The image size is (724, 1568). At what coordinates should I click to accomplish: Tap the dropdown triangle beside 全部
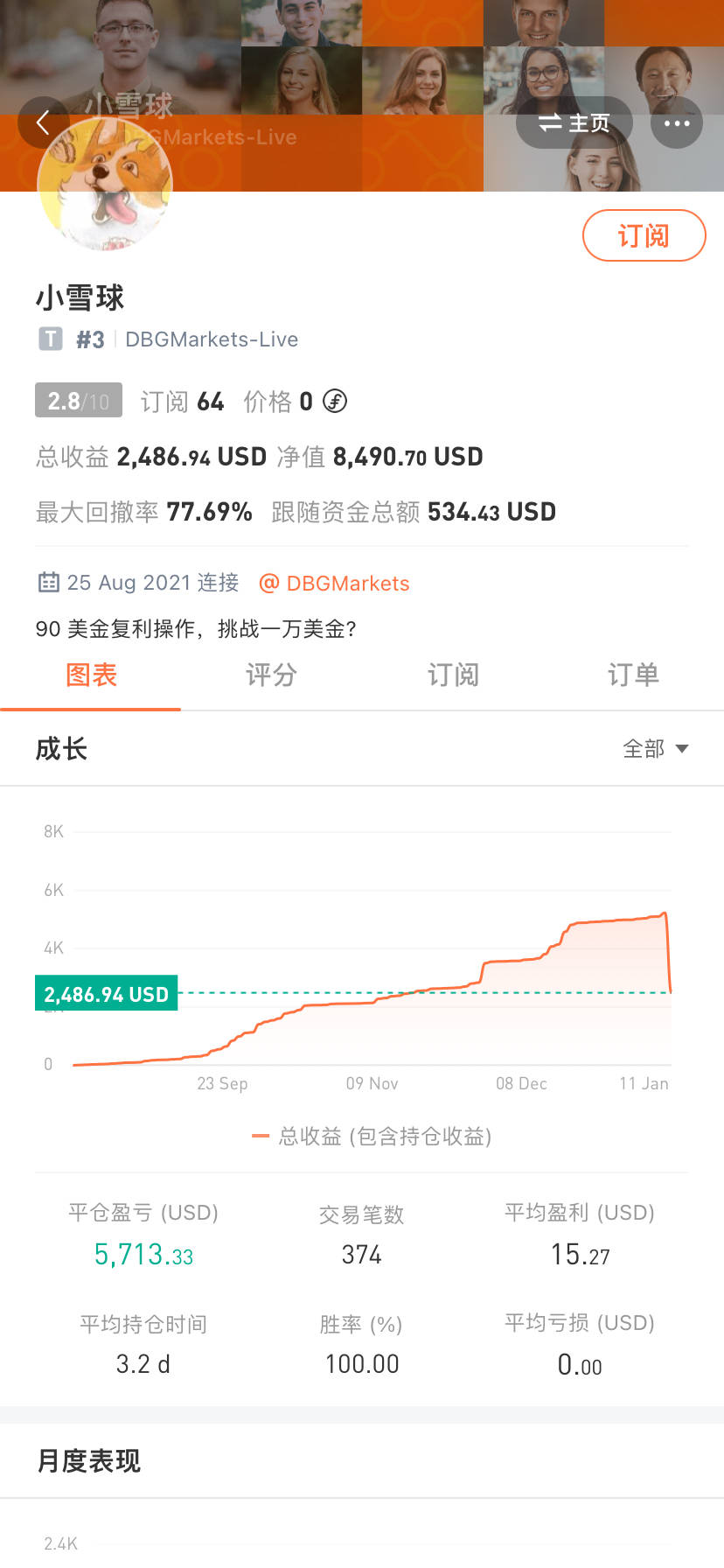tap(682, 749)
